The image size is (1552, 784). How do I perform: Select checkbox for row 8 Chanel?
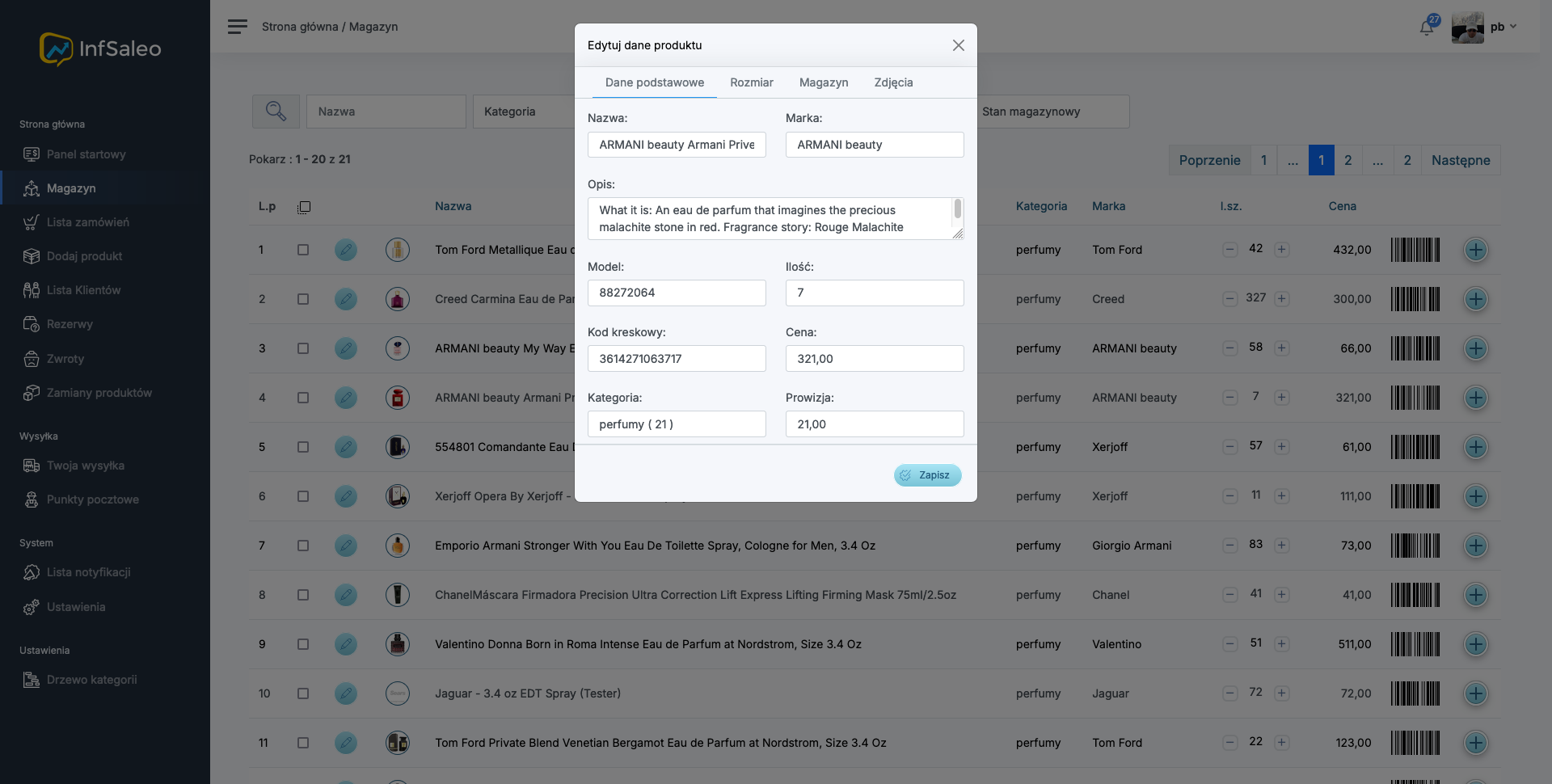coord(303,595)
